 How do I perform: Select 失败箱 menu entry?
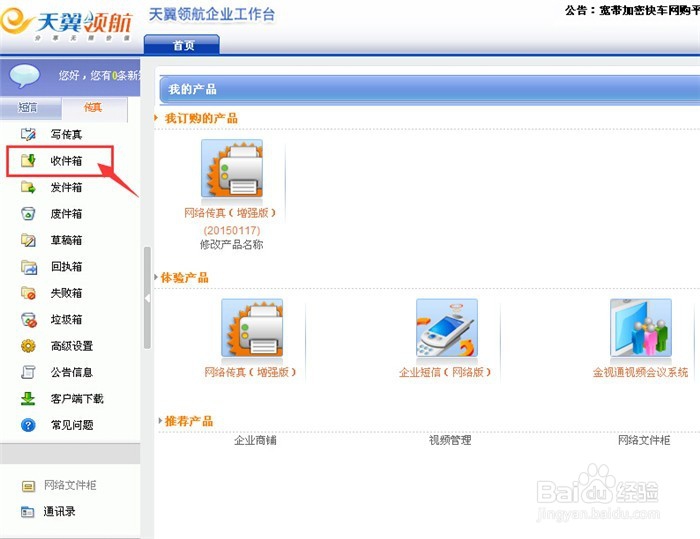(66, 293)
